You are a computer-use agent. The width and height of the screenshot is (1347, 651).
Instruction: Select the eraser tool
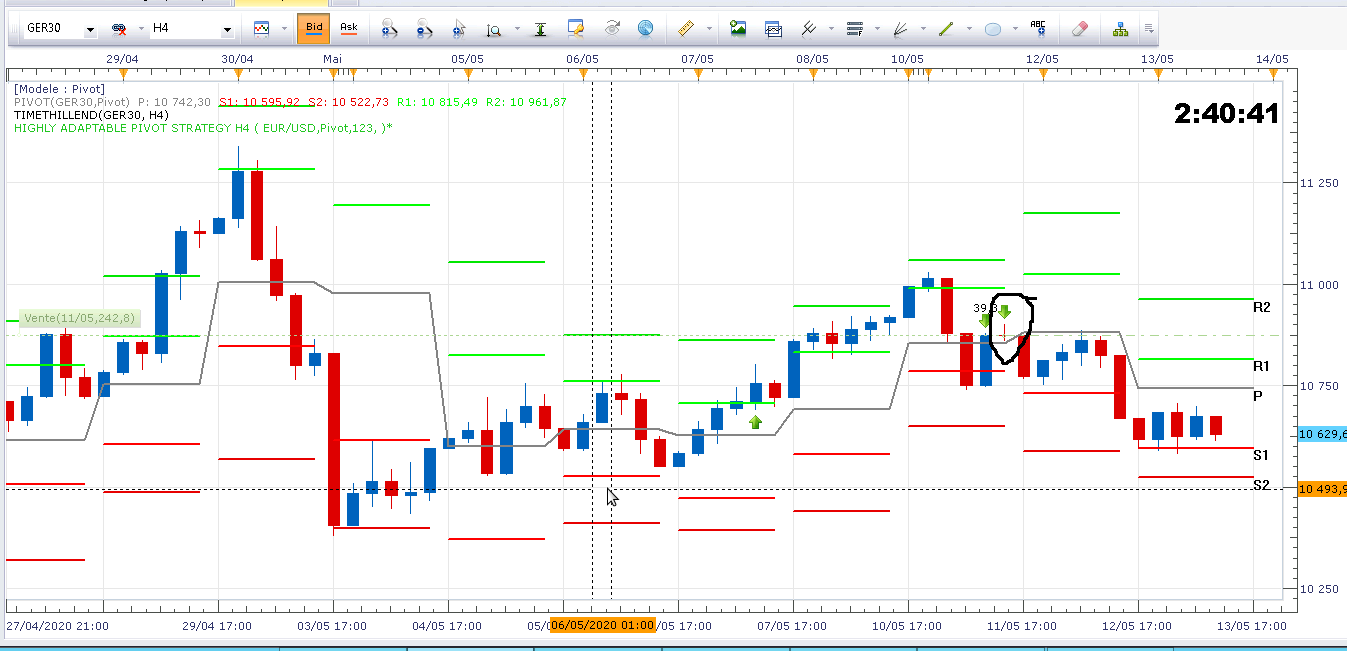[1079, 29]
